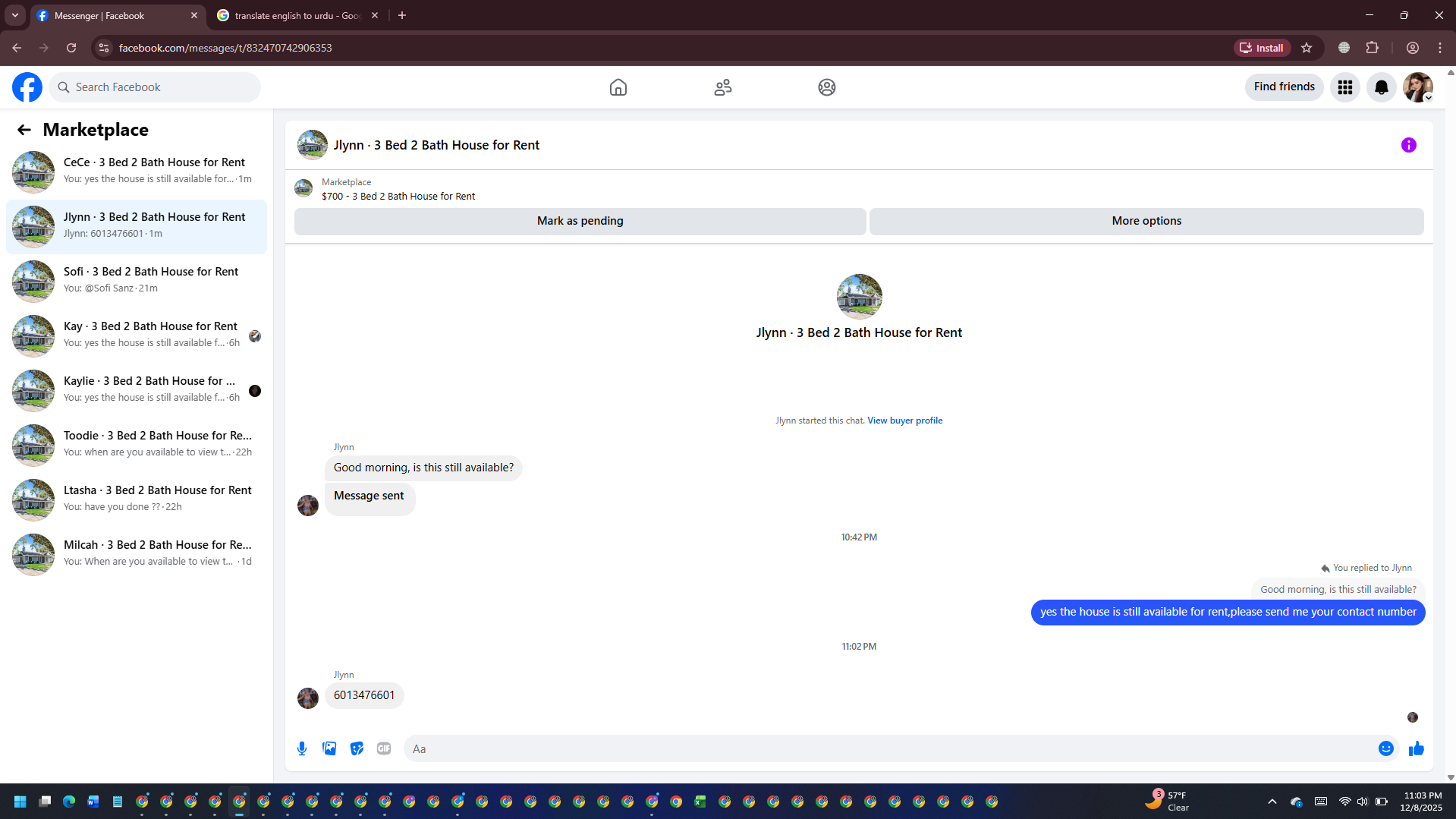The image size is (1456, 819).
Task: Open More options for the listing
Action: (1146, 221)
